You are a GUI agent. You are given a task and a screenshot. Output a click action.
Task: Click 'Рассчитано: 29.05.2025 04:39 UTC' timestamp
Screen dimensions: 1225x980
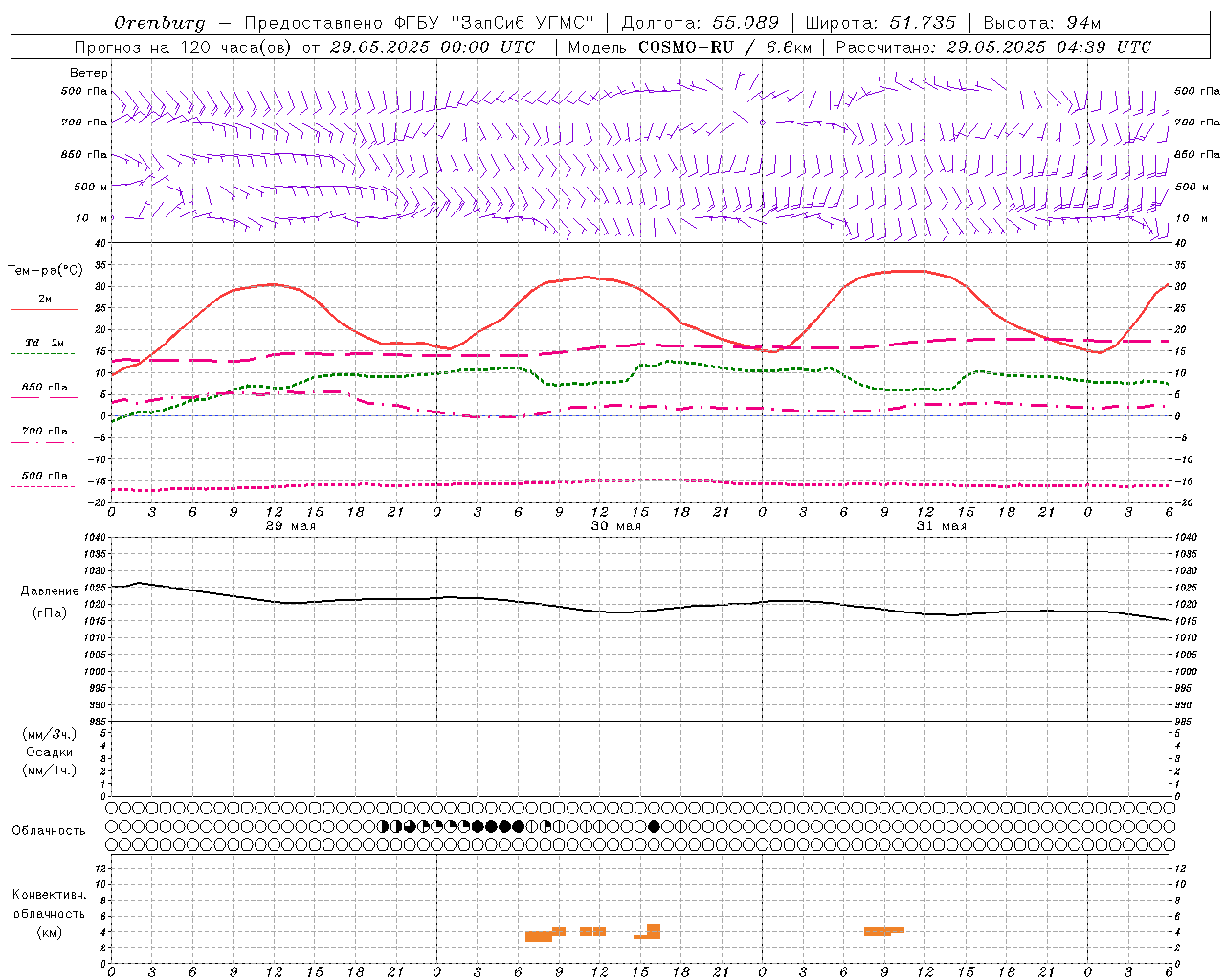993,47
